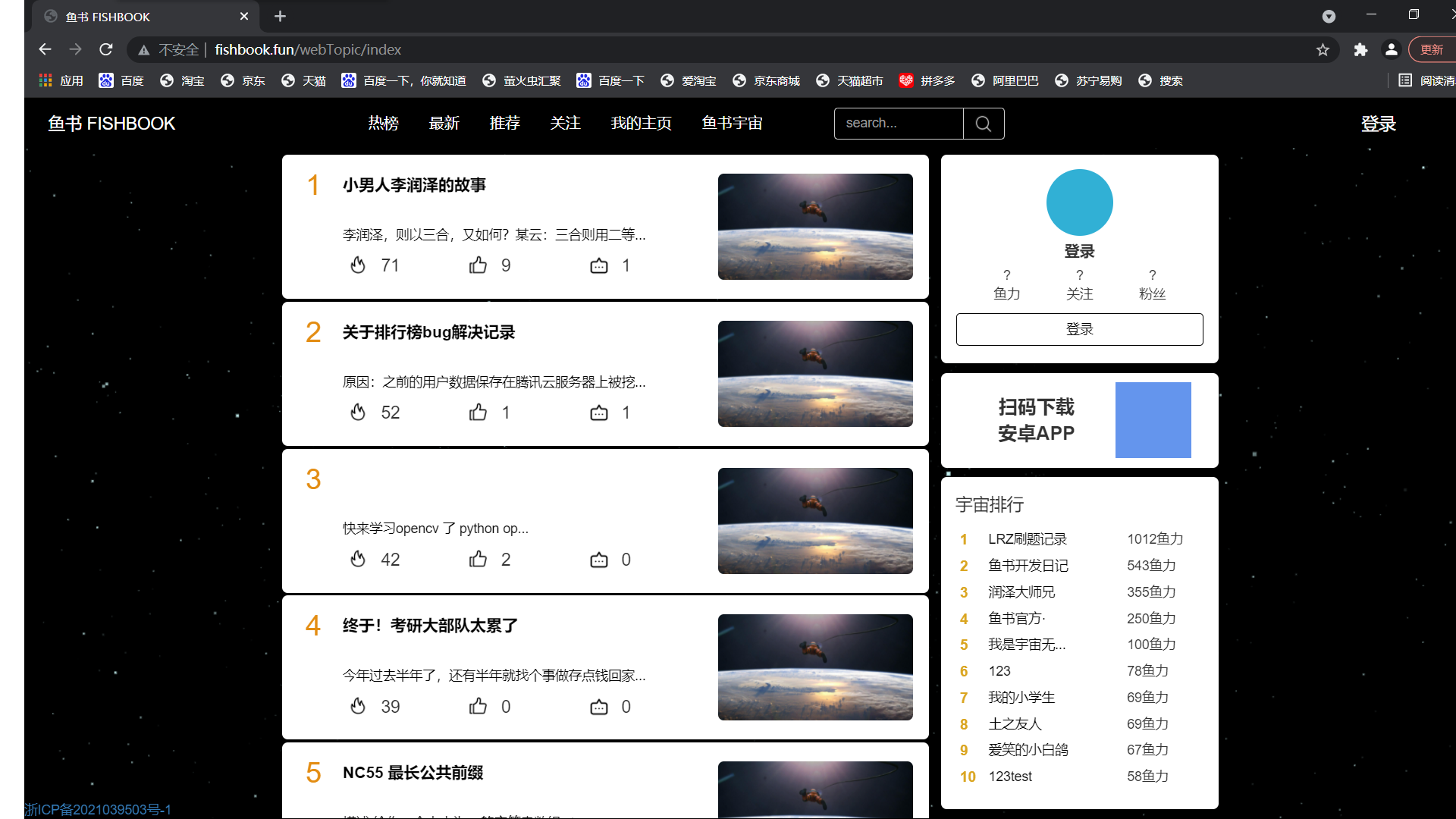Click thumbs-up icon on first post
Viewport: 1456px width, 819px height.
(x=478, y=265)
